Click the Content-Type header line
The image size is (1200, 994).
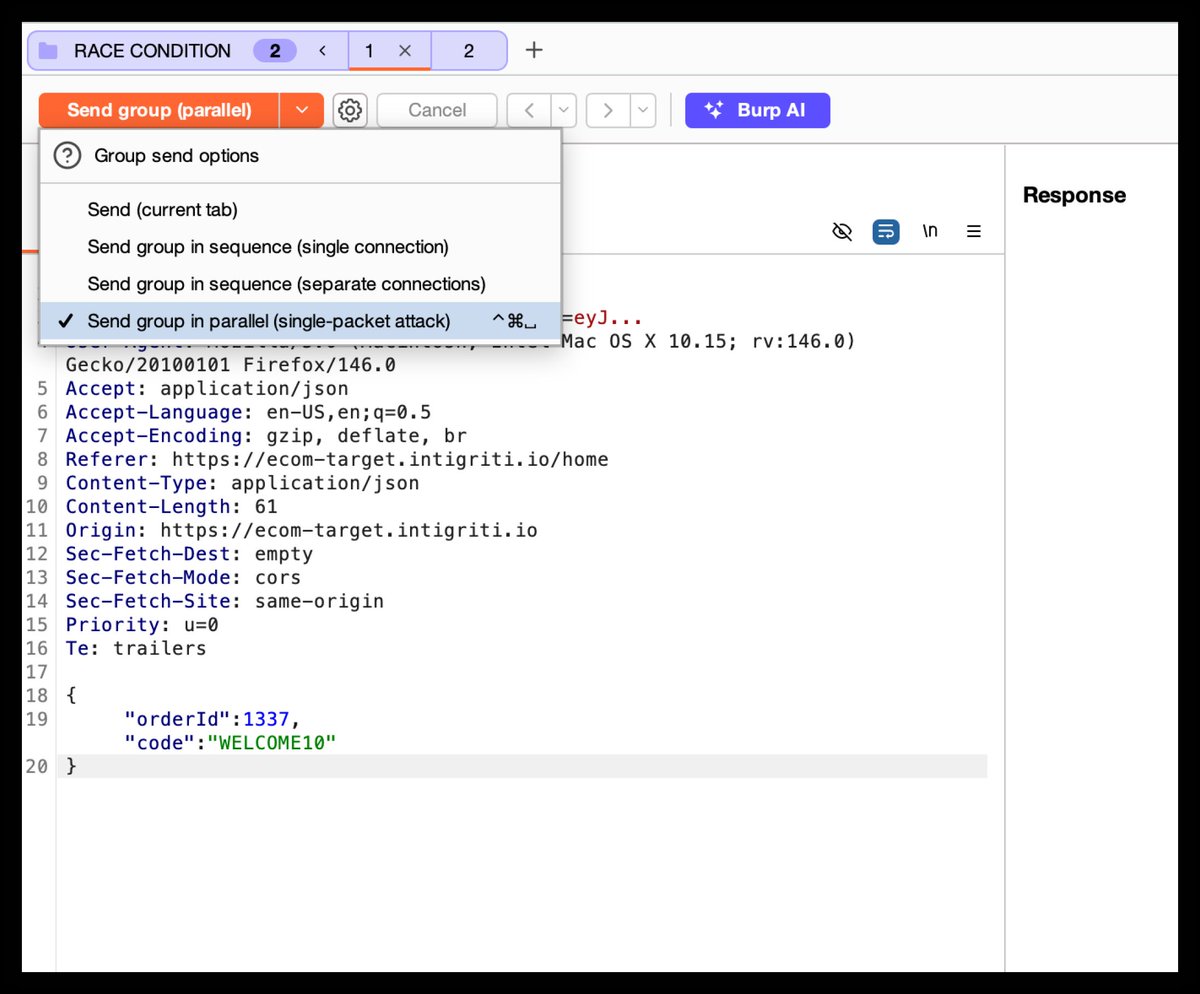[x=242, y=483]
